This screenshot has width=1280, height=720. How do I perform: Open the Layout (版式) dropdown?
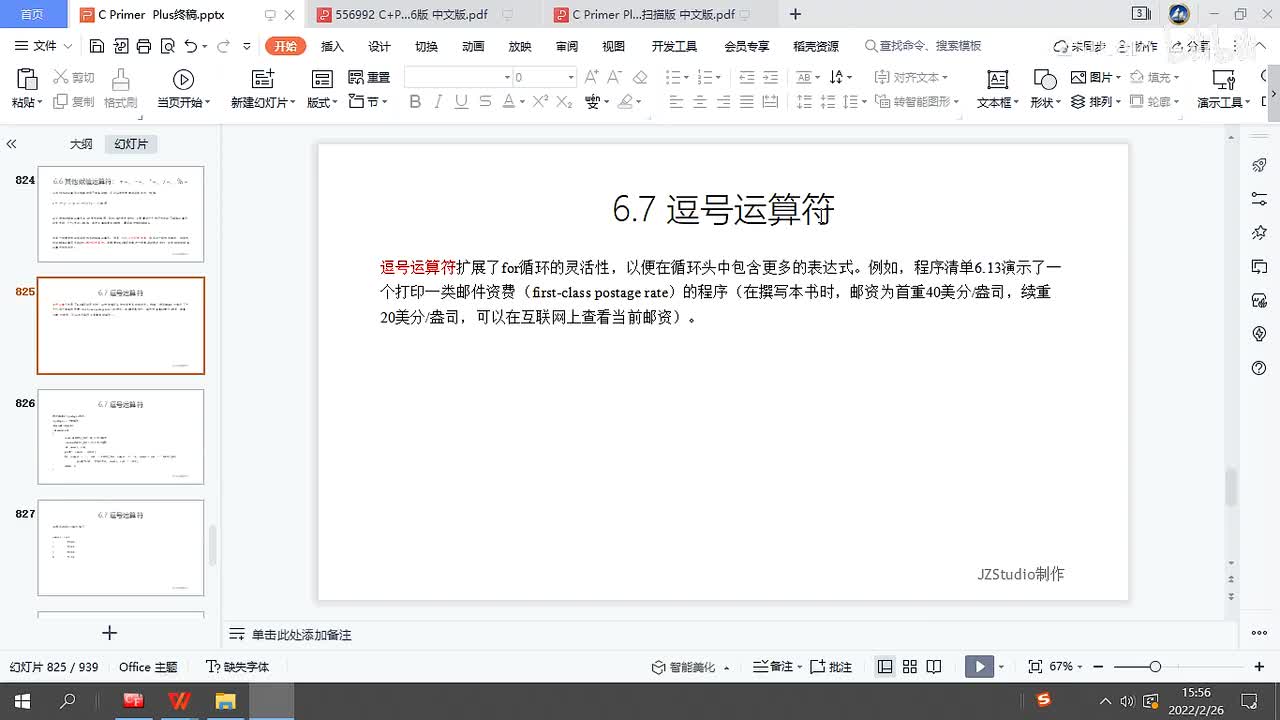click(323, 102)
